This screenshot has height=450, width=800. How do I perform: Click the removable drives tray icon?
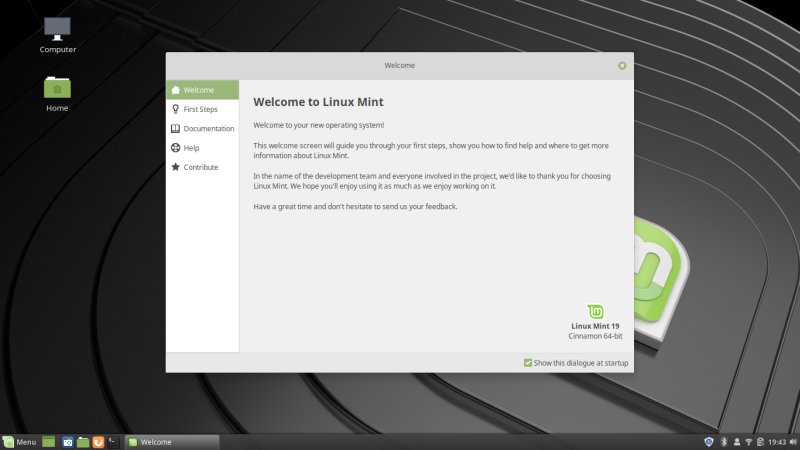point(760,442)
